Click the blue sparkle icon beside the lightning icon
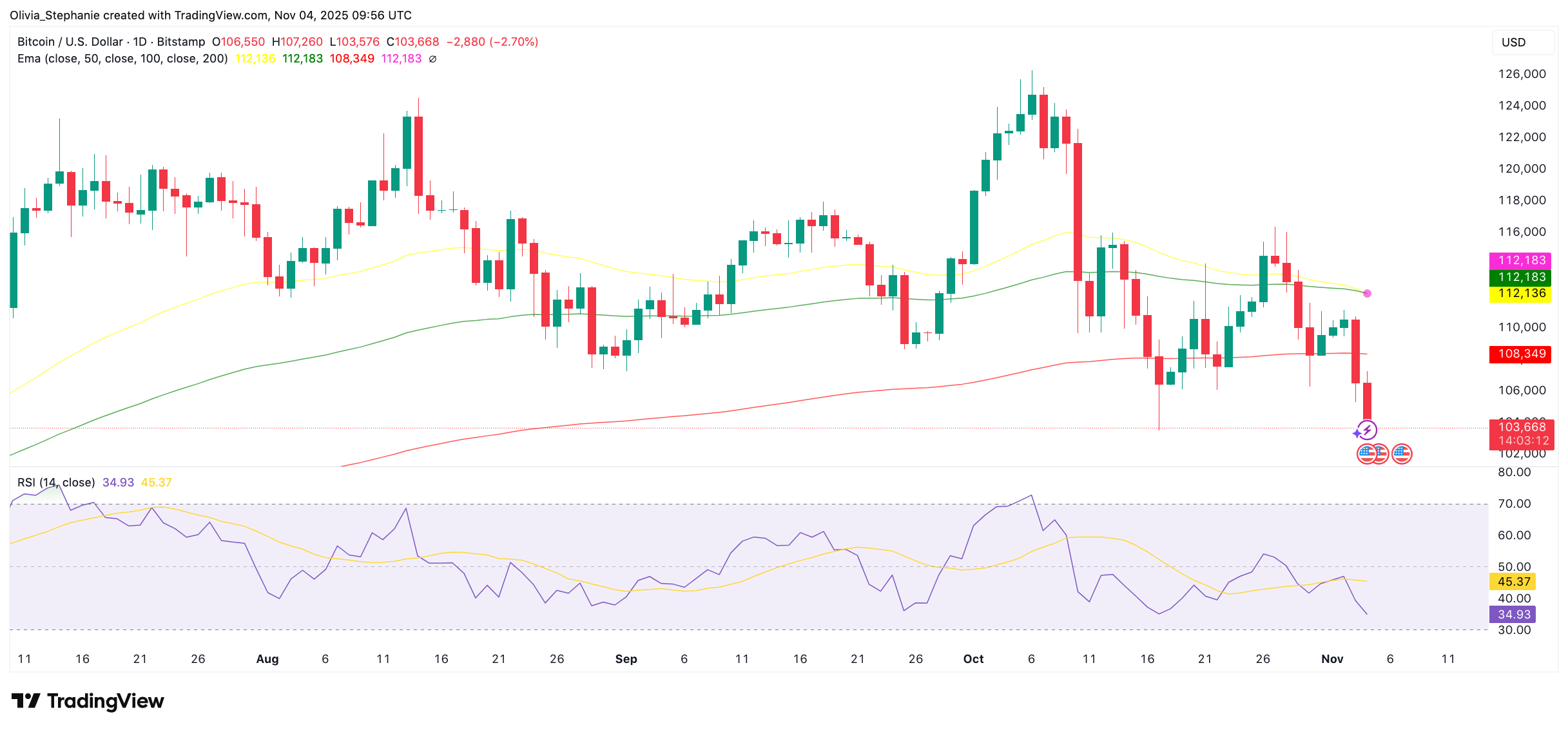This screenshot has height=730, width=1568. tap(1356, 434)
